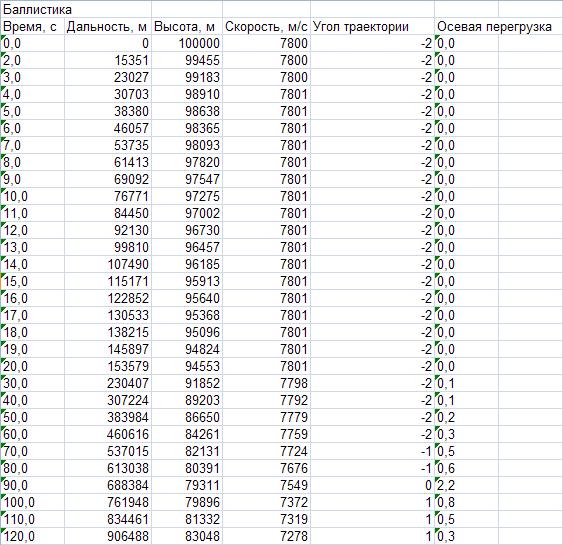Screen dimensions: 563x545
Task: Select range cell '122852'
Action: pos(108,298)
